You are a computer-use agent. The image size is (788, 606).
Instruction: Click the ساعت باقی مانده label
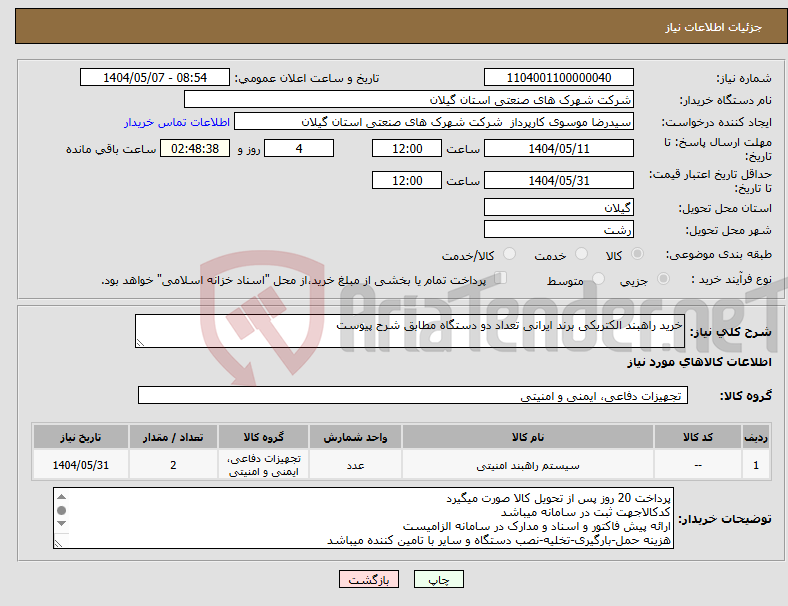111,149
